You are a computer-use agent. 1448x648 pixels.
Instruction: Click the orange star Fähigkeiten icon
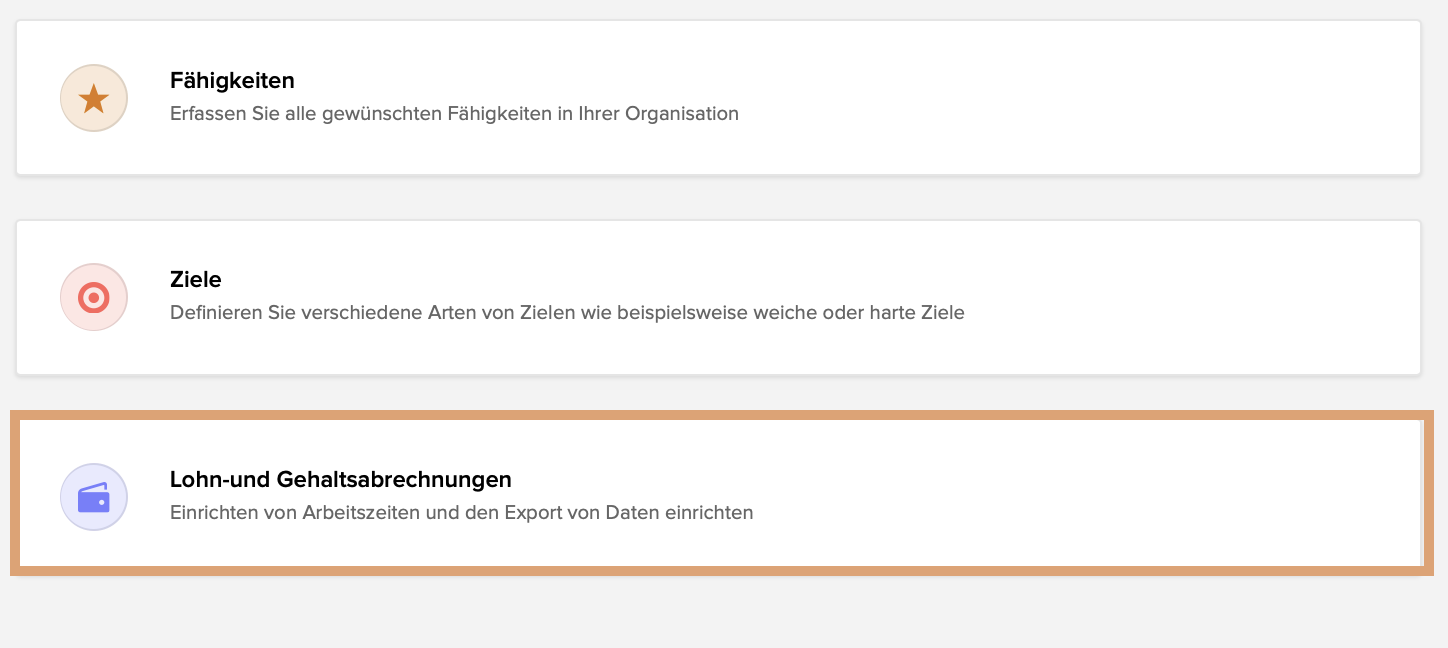94,98
